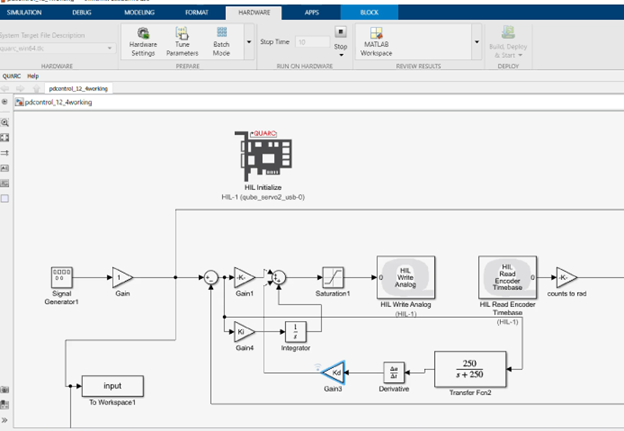Select the Saturation1 block
This screenshot has height=431, width=624.
tap(333, 278)
